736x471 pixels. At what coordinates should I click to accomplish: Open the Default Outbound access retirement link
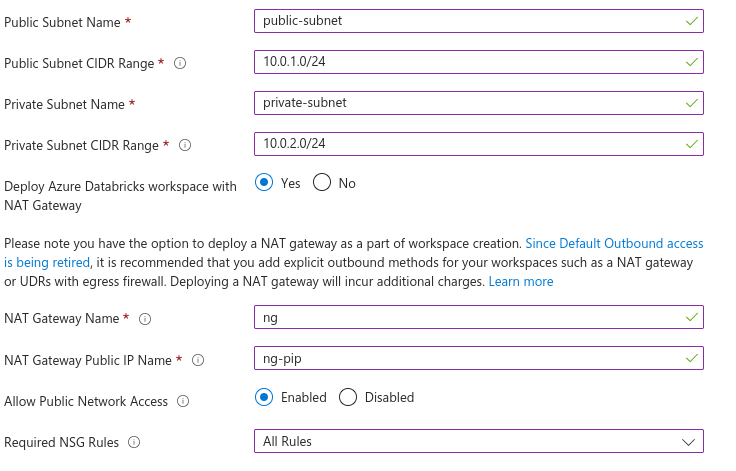tap(614, 243)
